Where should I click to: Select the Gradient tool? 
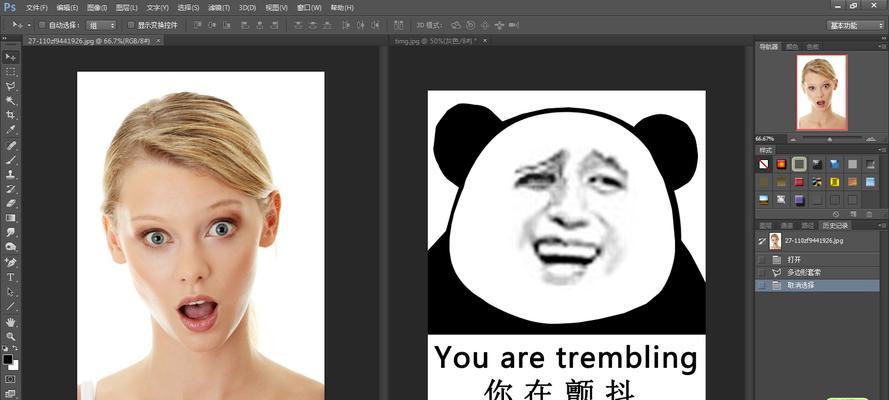pyautogui.click(x=10, y=218)
